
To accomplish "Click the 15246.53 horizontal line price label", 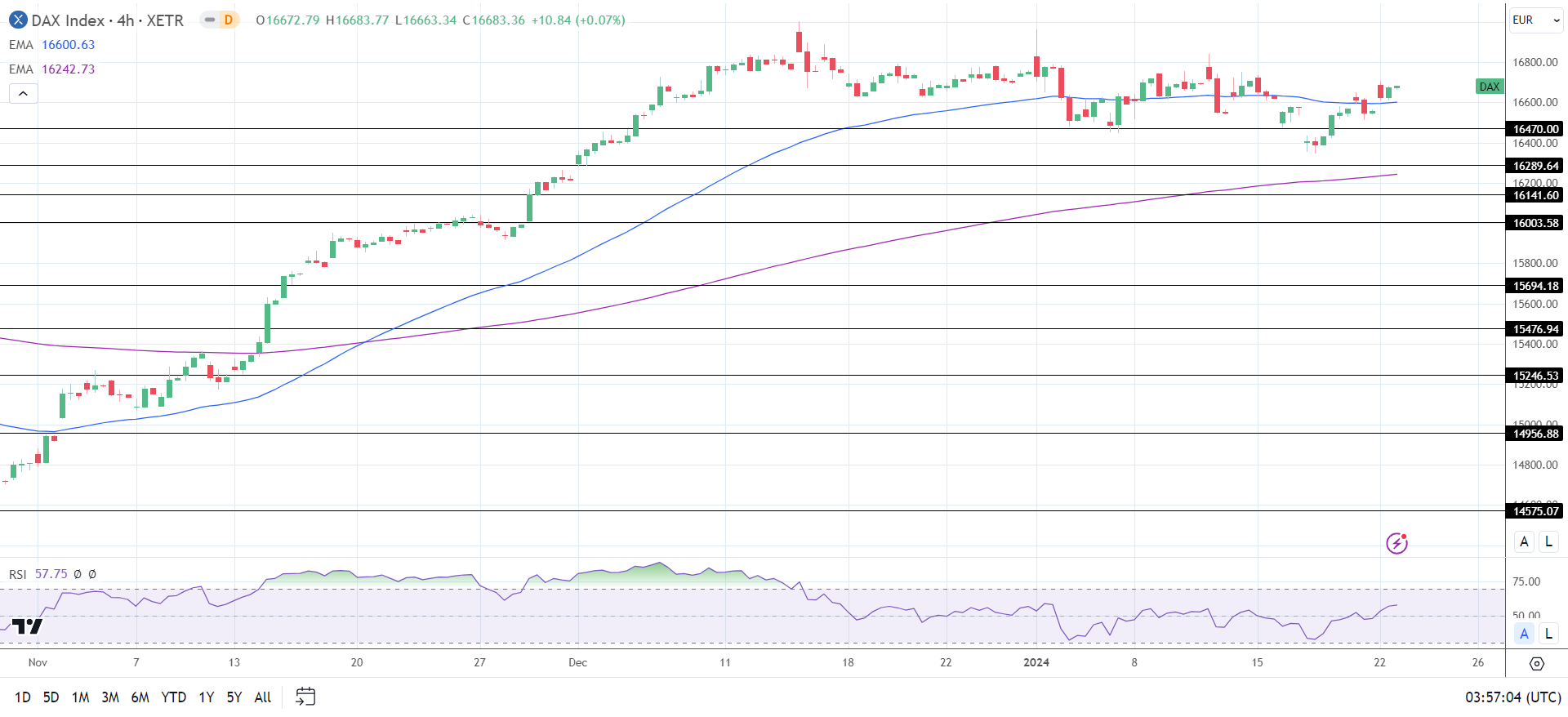I will point(1535,376).
